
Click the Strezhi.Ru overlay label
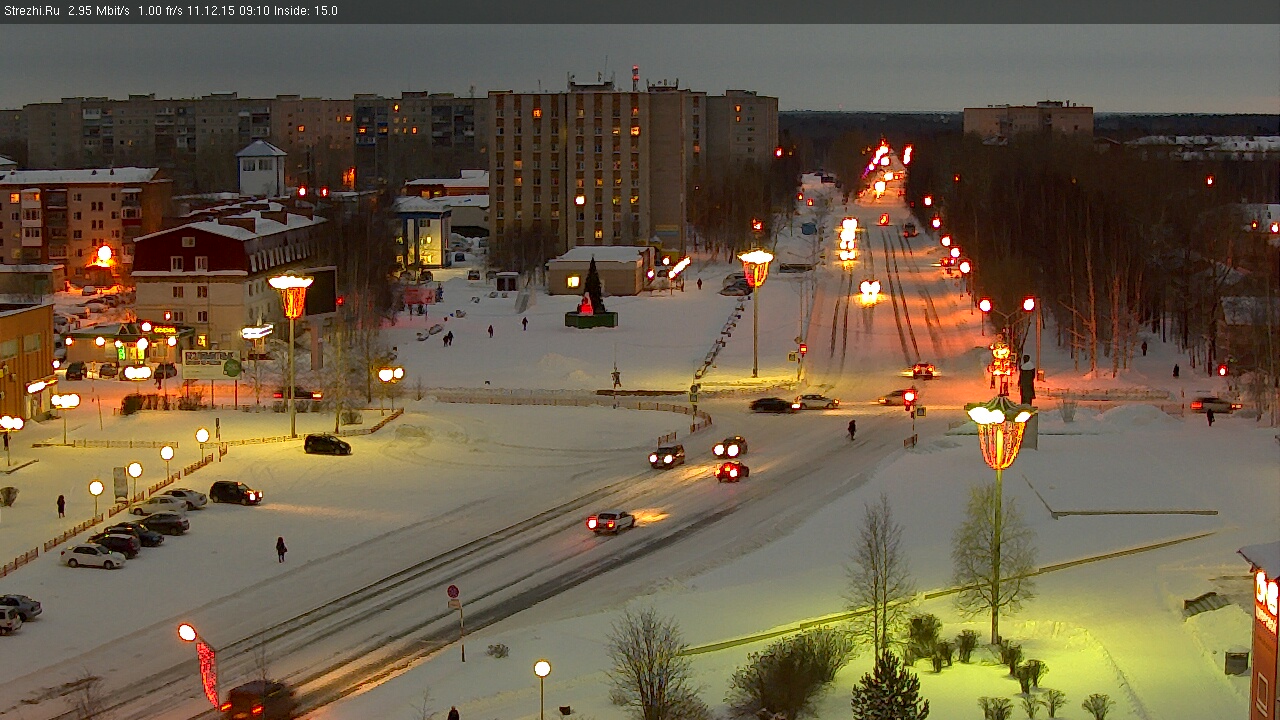32,11
